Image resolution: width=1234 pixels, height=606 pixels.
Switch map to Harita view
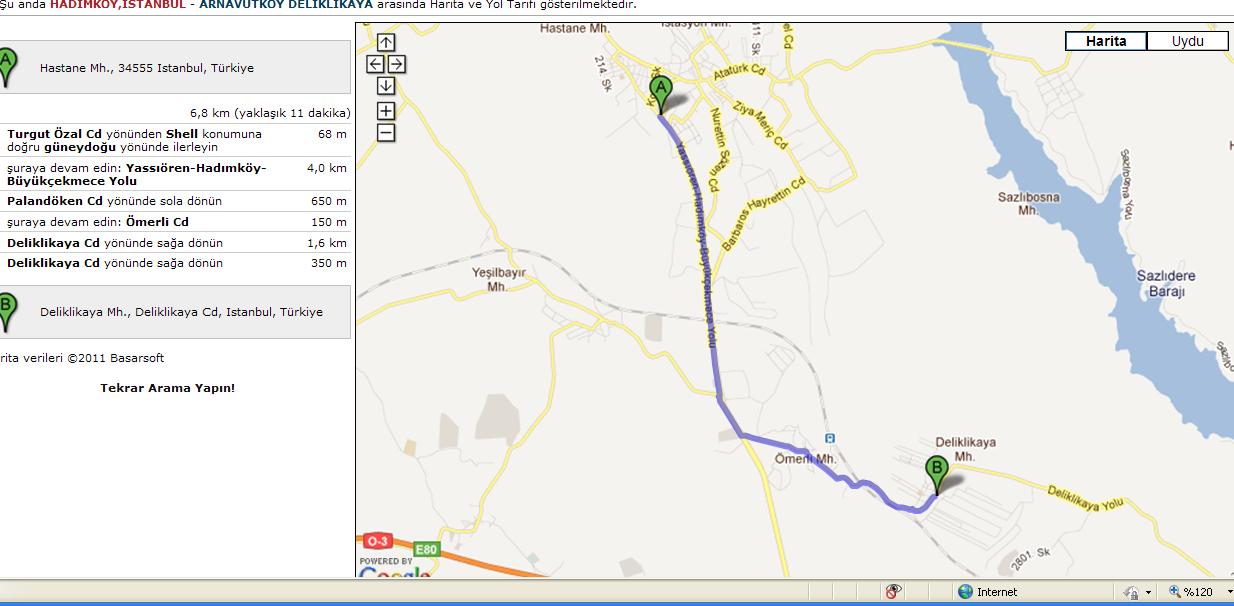coord(1106,41)
